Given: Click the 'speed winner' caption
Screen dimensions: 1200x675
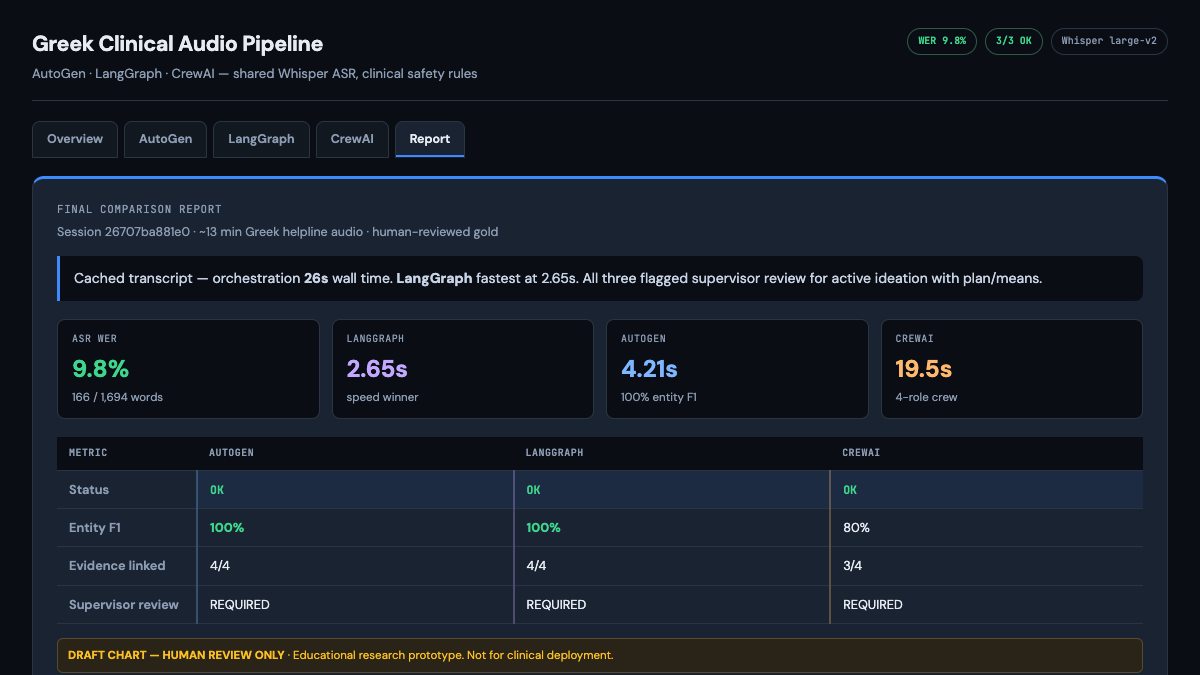Looking at the screenshot, I should (382, 397).
